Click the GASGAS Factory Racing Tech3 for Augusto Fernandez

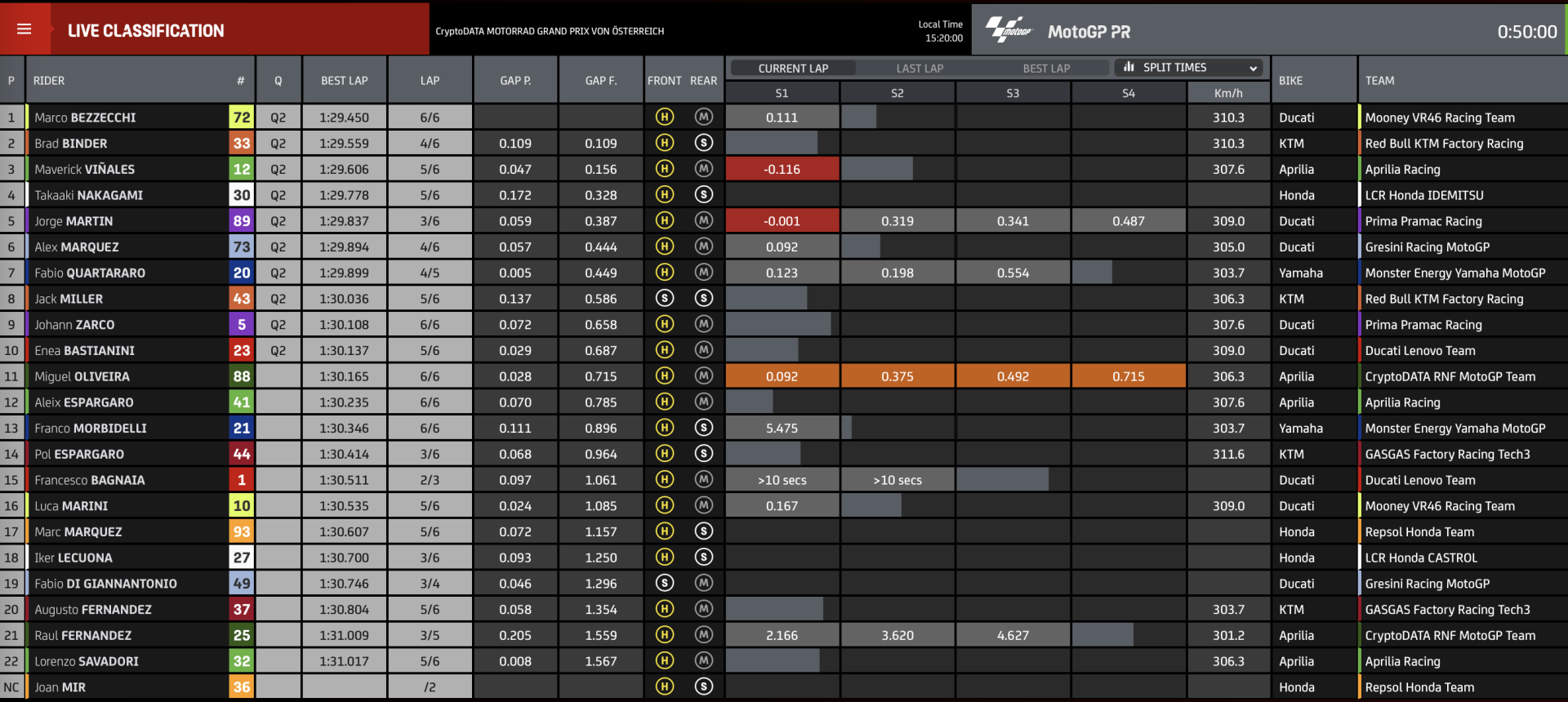click(1447, 610)
